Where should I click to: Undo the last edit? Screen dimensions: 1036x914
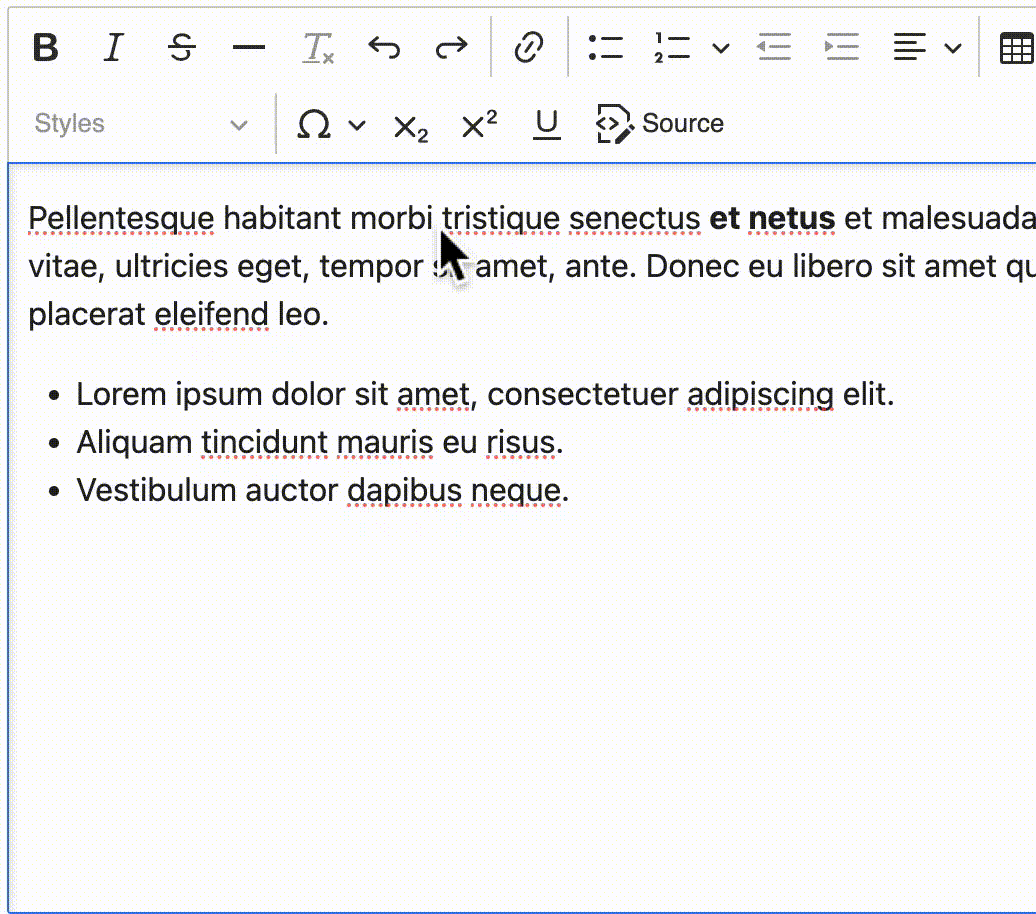pos(384,47)
